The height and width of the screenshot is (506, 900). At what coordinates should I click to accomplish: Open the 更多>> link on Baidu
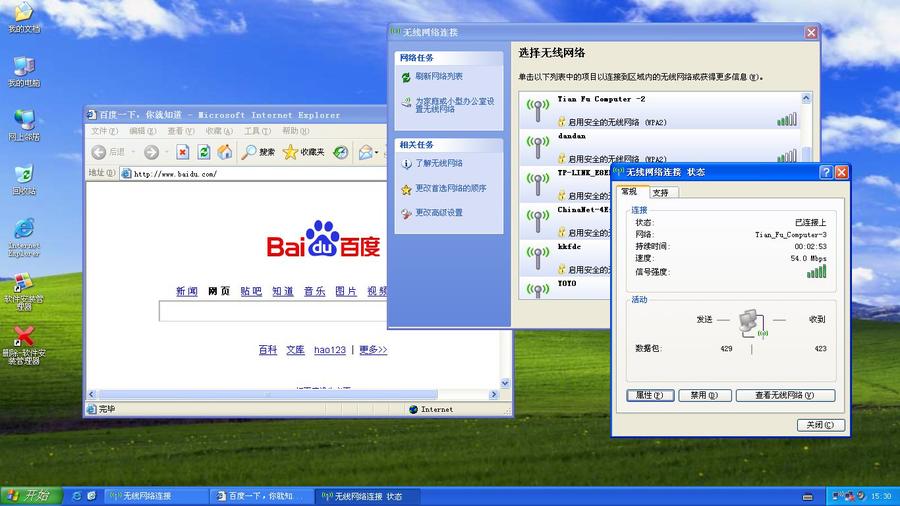[373, 350]
